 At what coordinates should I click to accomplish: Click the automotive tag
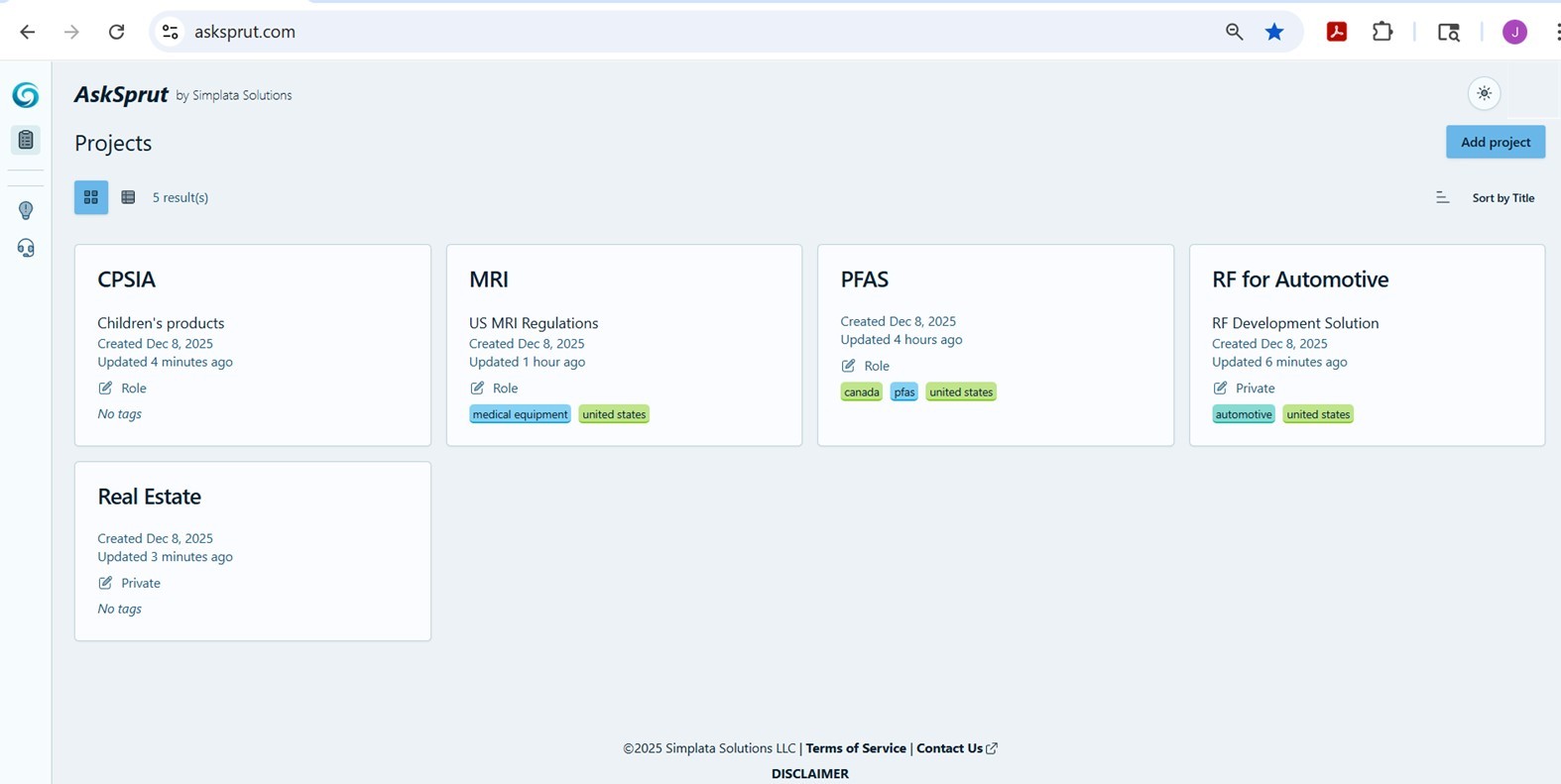tap(1243, 414)
